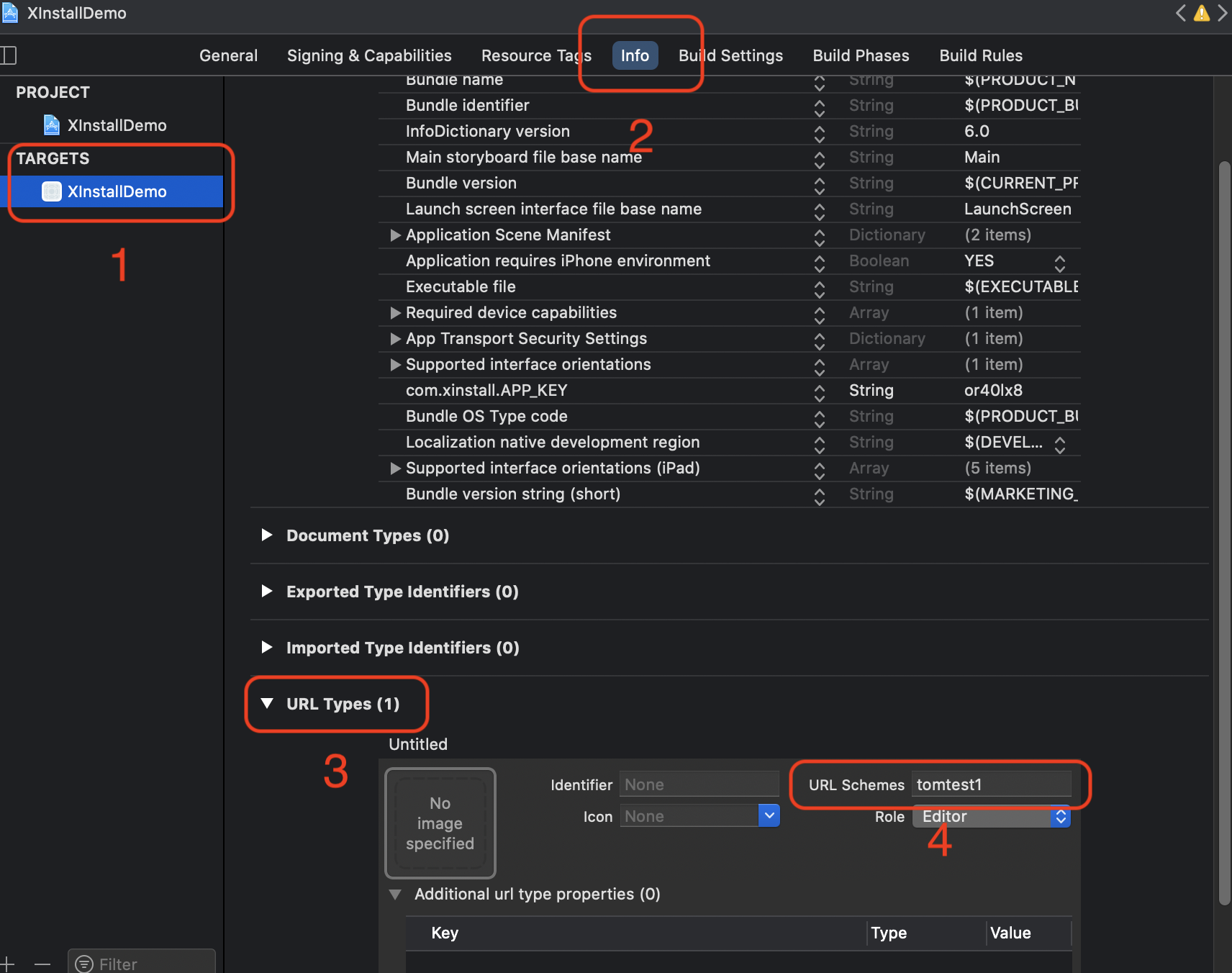Image resolution: width=1232 pixels, height=973 pixels.
Task: Expand Application Scene Manifest row
Action: click(395, 235)
